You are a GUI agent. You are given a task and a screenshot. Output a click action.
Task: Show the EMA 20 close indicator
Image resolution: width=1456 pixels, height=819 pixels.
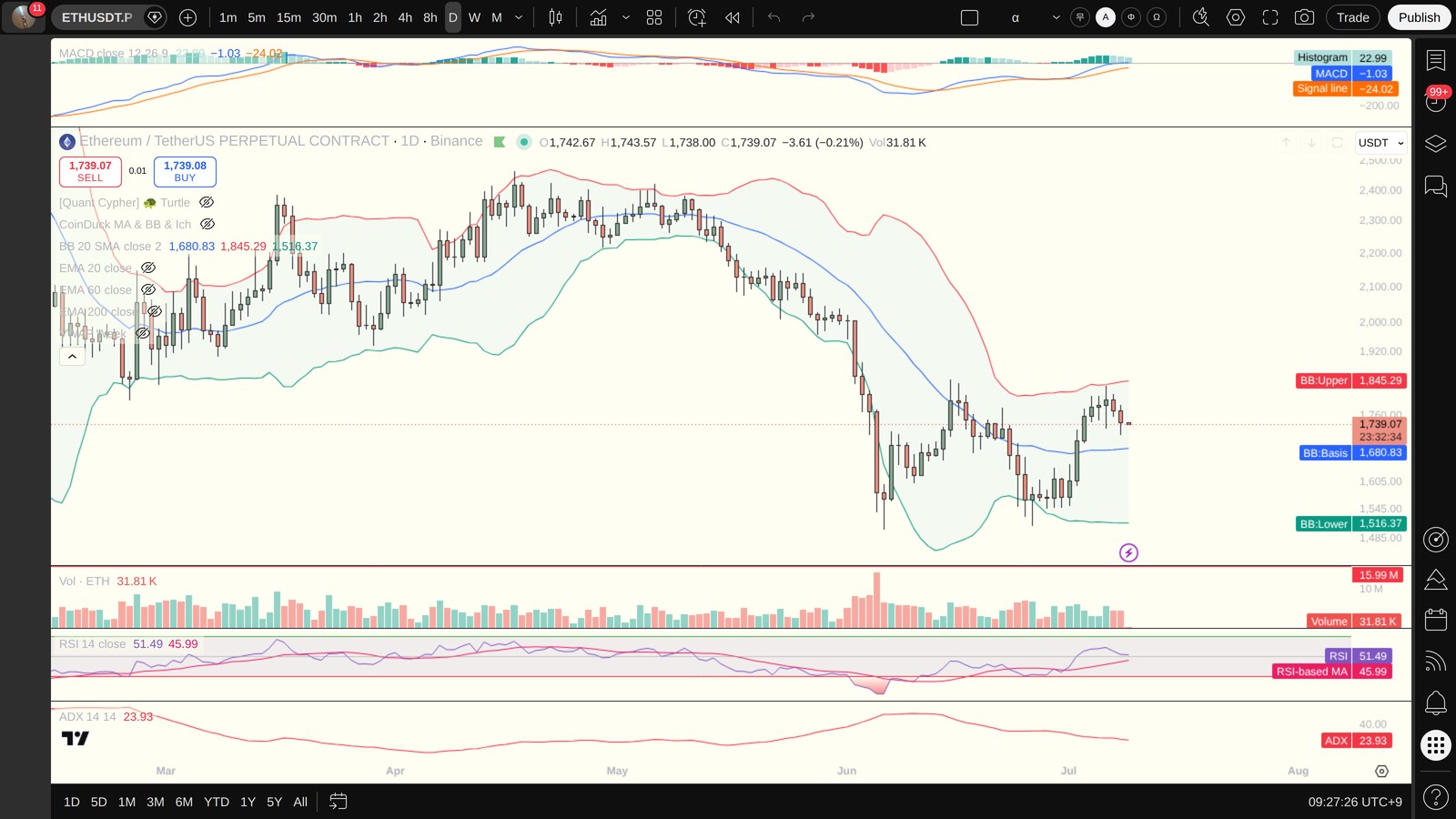pos(148,268)
